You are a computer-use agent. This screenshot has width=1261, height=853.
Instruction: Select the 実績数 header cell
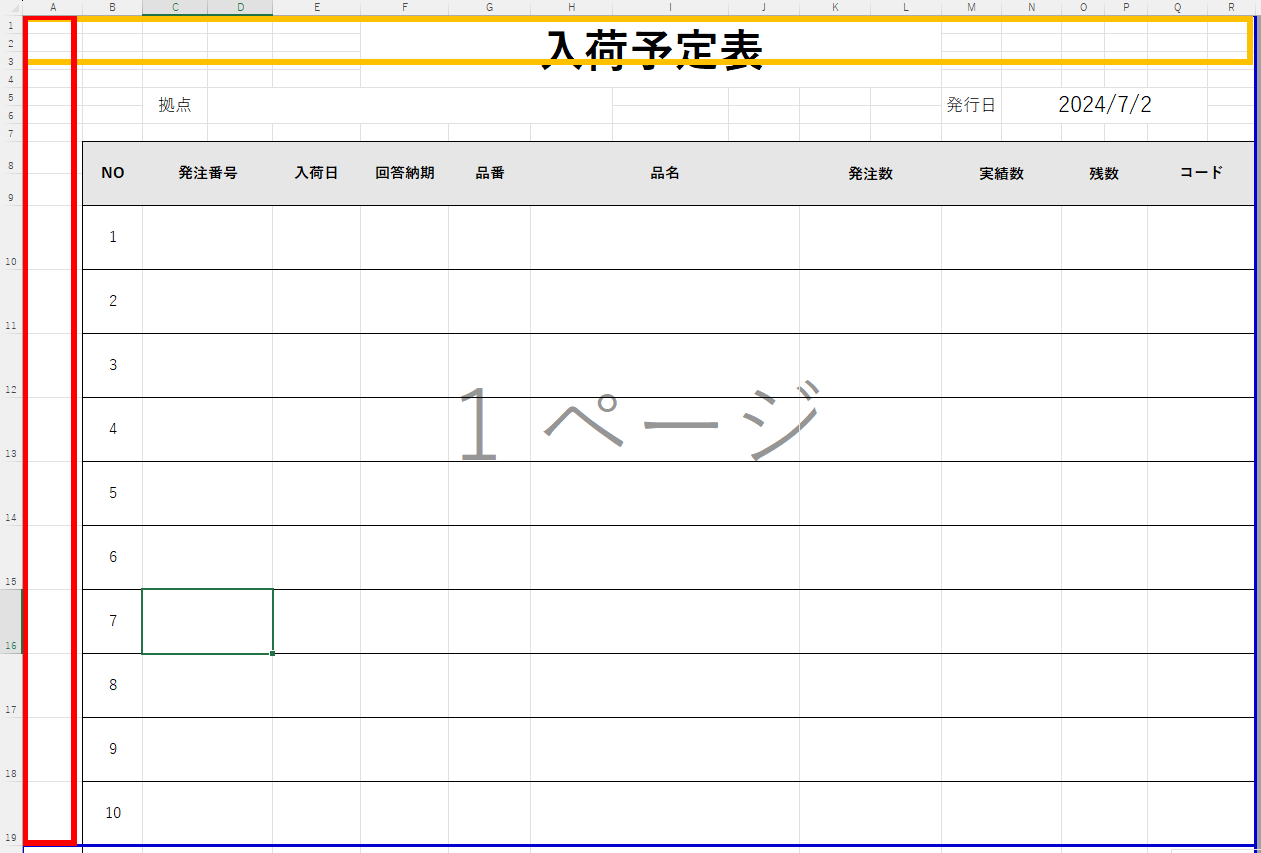pyautogui.click(x=1001, y=173)
